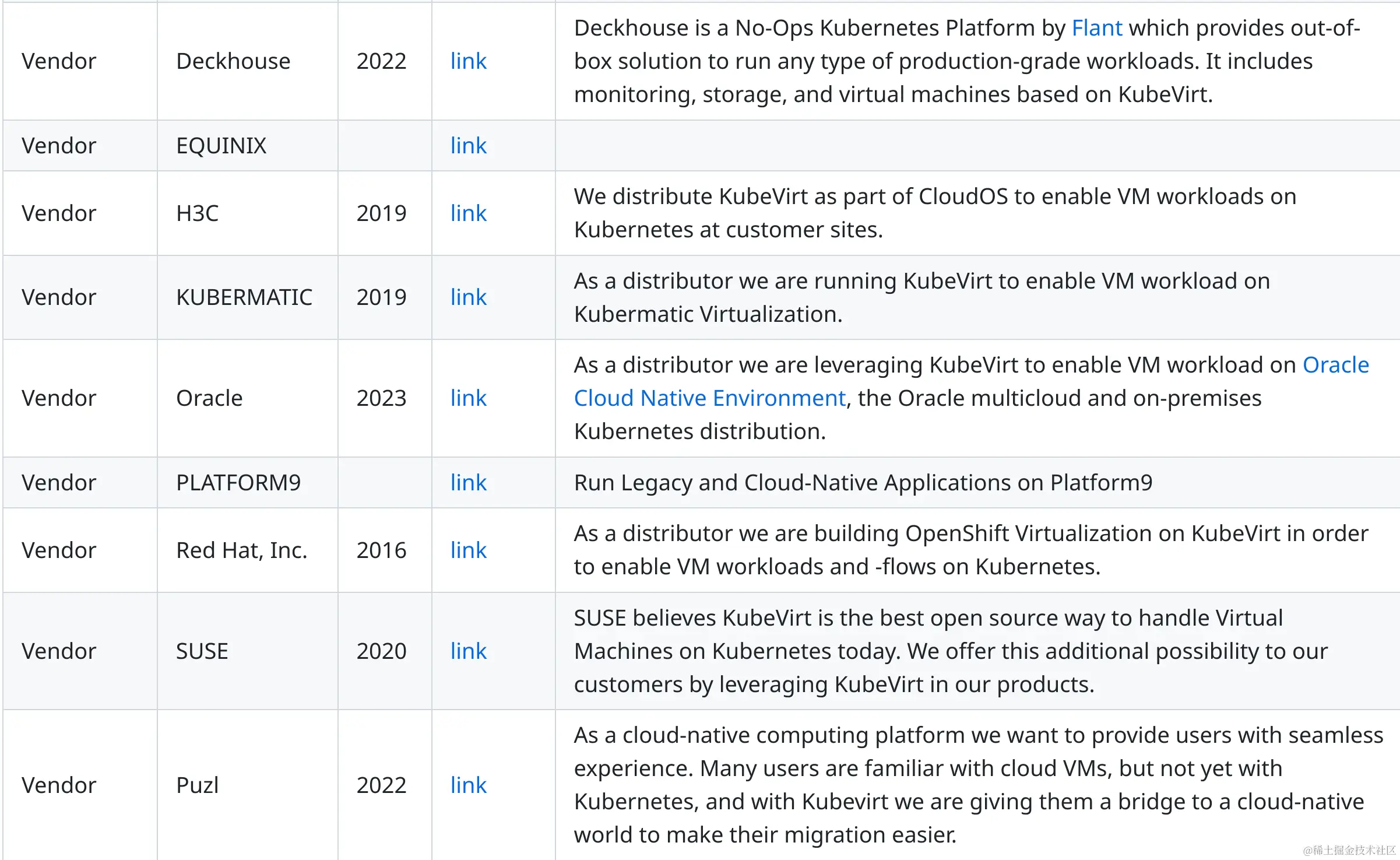Click the 2023 year cell for Oracle

click(381, 398)
